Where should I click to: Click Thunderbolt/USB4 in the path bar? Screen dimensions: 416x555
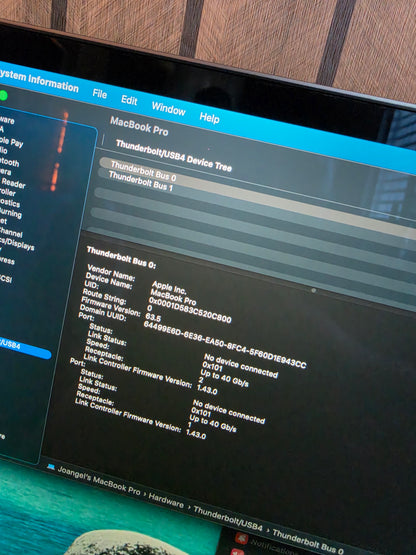pos(228,519)
